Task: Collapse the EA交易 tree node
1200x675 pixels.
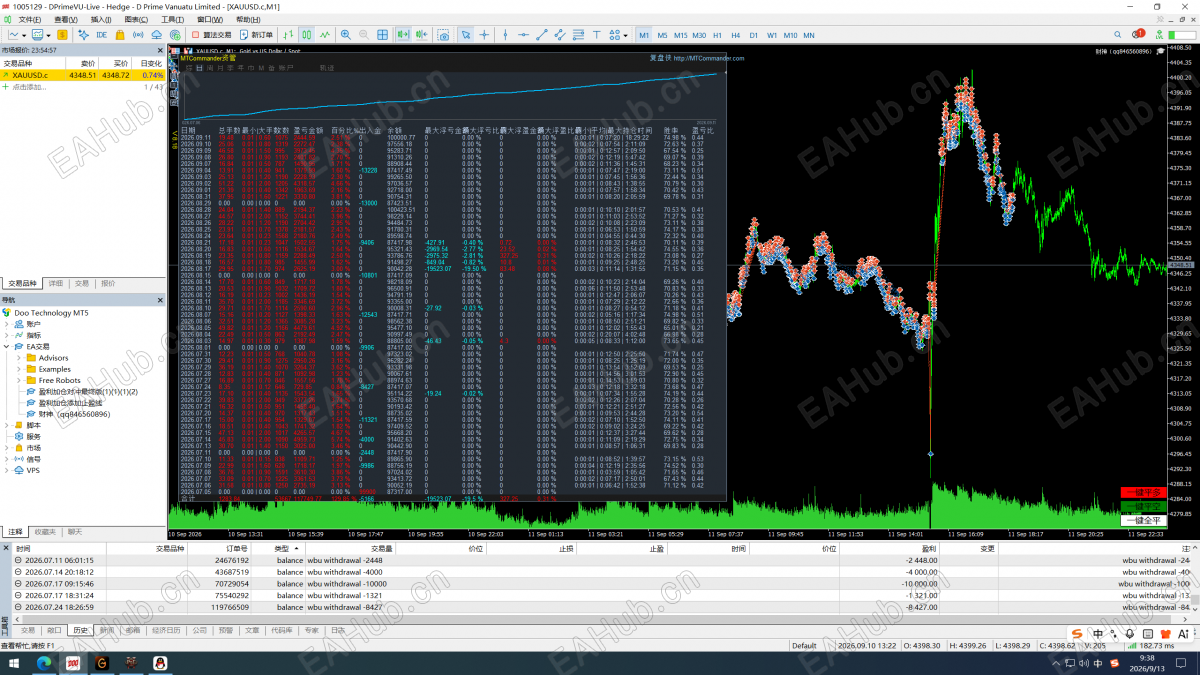Action: coord(7,346)
